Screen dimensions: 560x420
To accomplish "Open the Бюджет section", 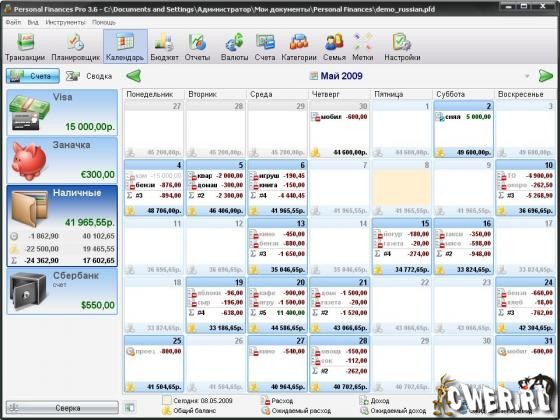I will click(x=164, y=47).
